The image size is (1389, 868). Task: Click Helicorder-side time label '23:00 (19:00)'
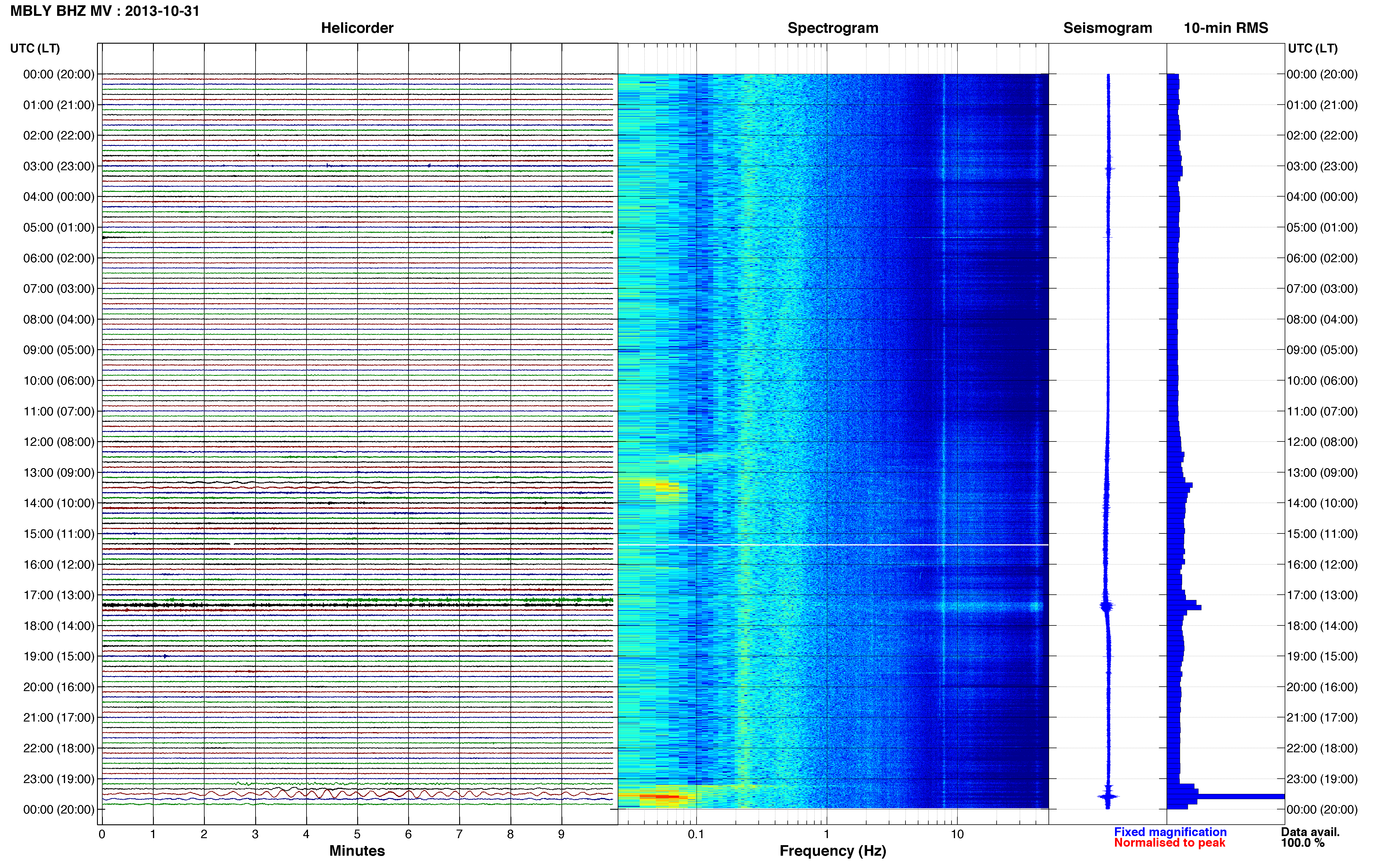(x=59, y=779)
